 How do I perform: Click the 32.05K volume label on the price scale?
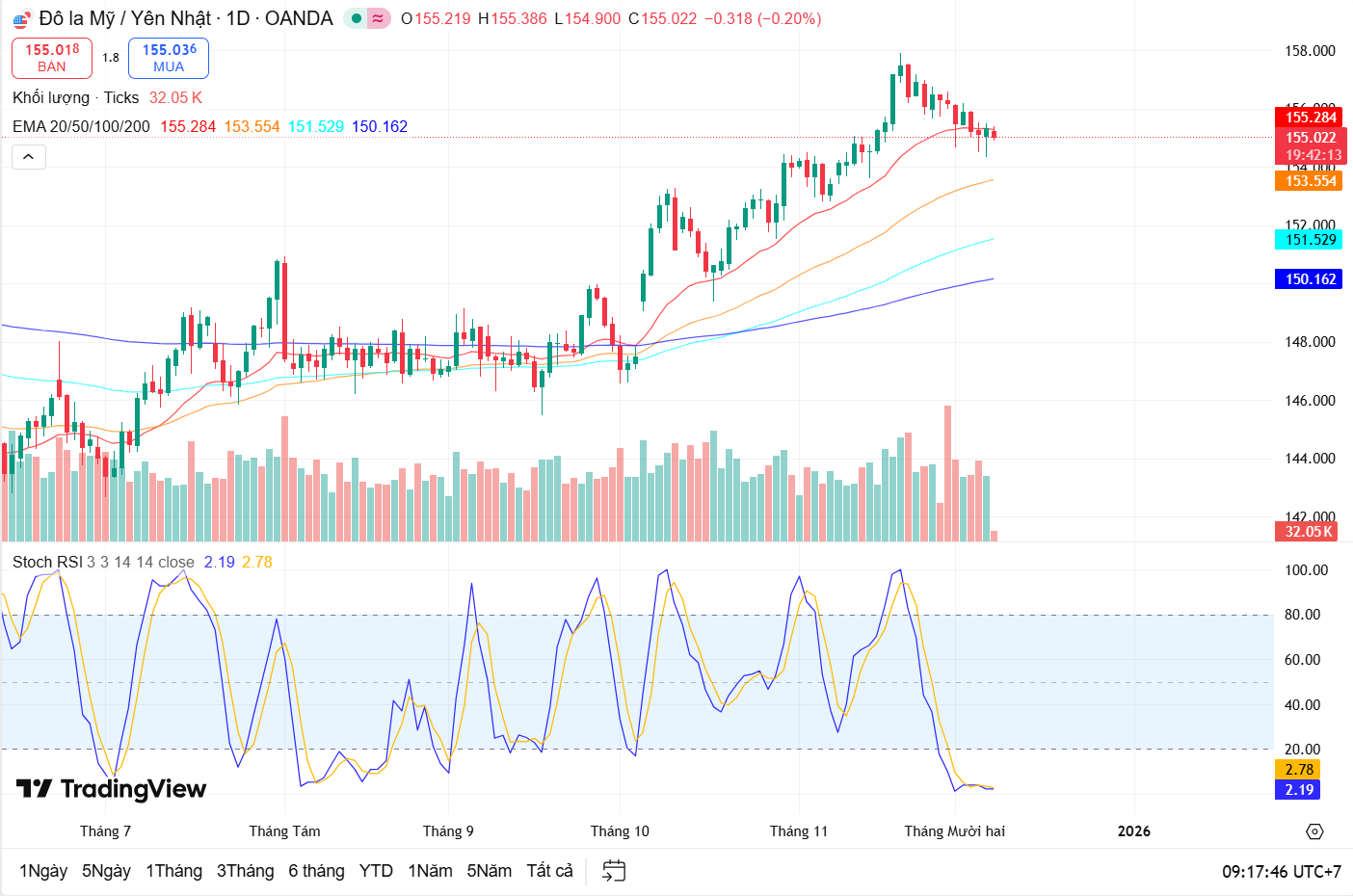1309,531
